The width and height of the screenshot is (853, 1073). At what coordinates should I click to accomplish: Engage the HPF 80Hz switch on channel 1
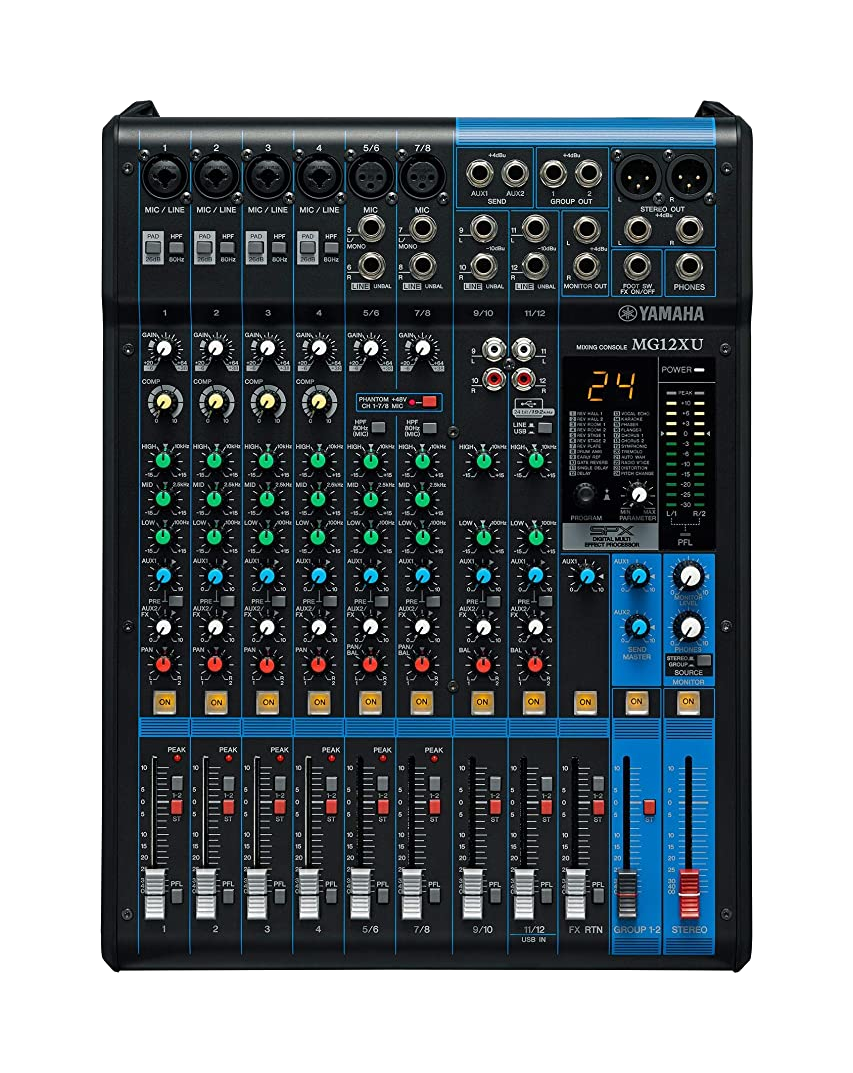(176, 248)
